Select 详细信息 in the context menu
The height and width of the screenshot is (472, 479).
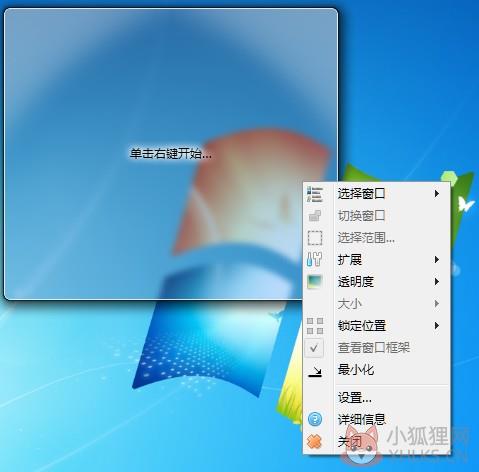pos(376,419)
